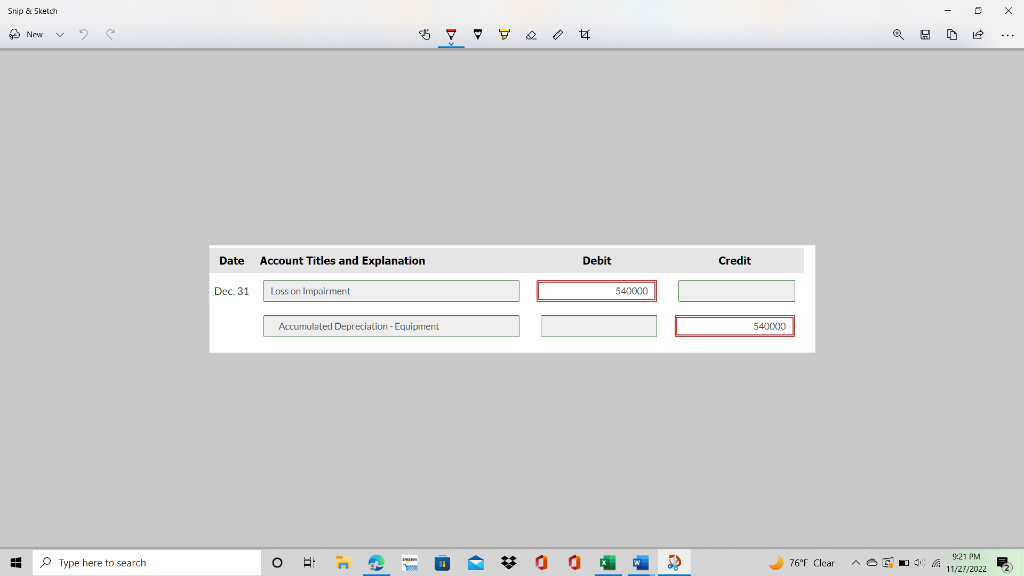Share the current snip
This screenshot has height=576, width=1024.
977,34
